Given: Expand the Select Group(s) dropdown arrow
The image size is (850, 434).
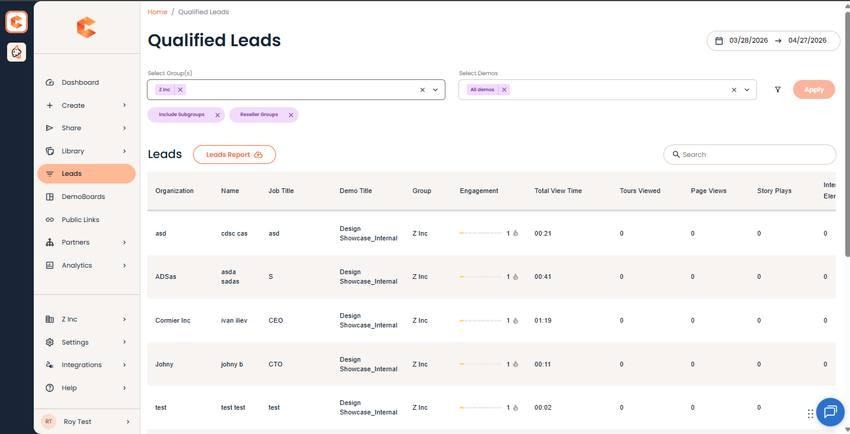Looking at the screenshot, I should [x=435, y=90].
